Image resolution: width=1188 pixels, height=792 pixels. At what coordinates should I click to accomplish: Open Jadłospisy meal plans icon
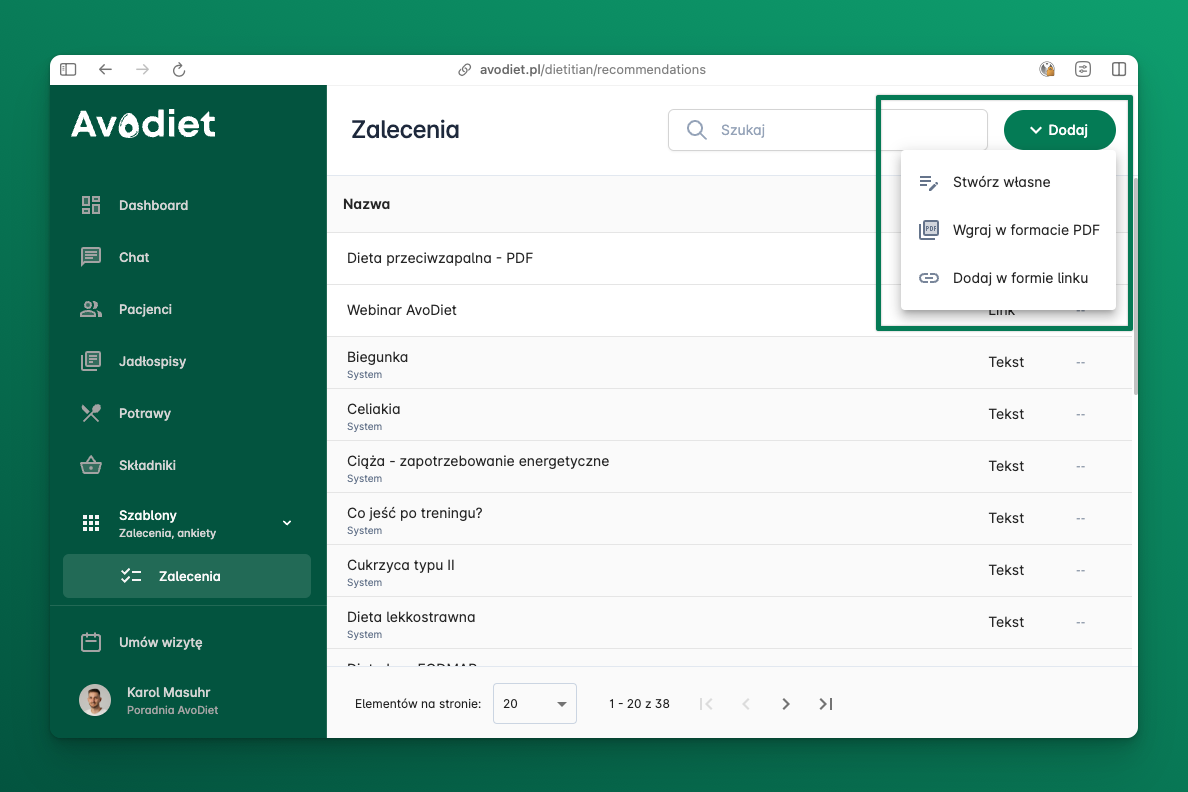pyautogui.click(x=91, y=361)
